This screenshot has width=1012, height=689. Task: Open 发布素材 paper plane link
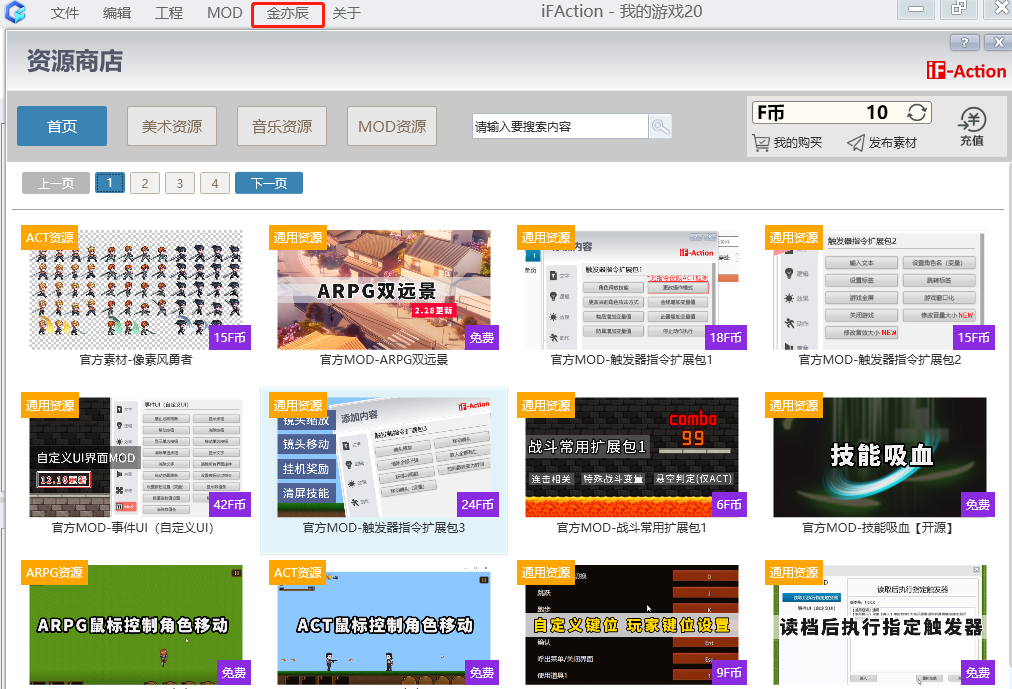coord(882,143)
